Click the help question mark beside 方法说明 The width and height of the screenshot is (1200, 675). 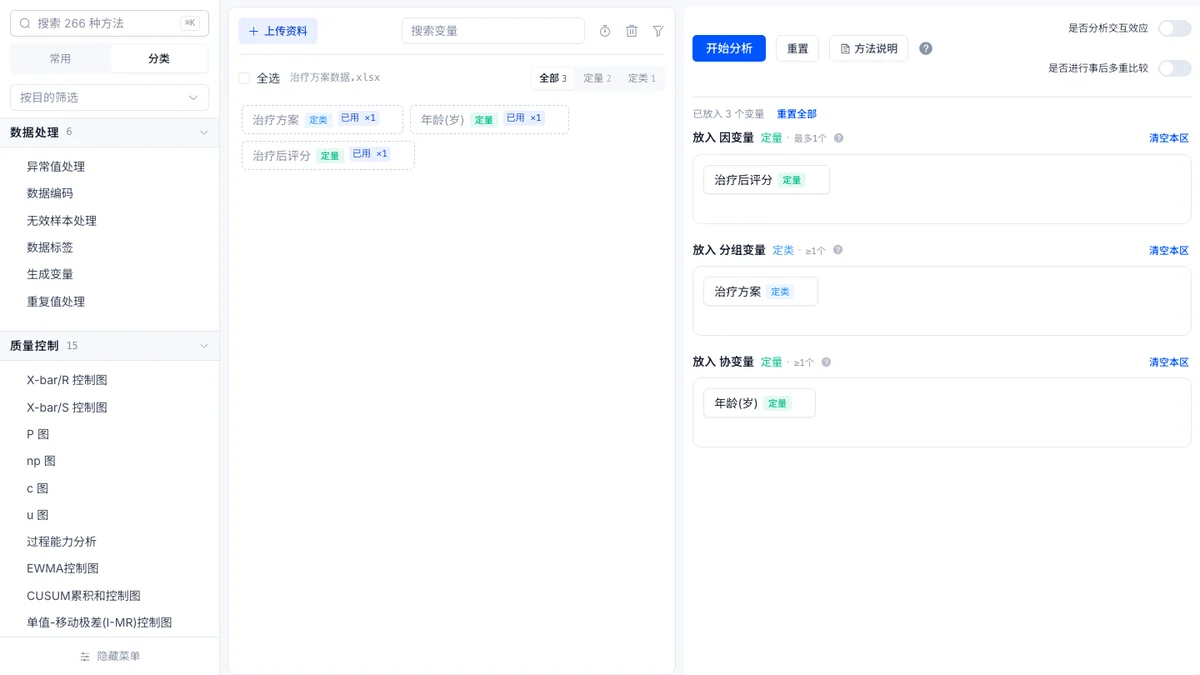click(926, 48)
